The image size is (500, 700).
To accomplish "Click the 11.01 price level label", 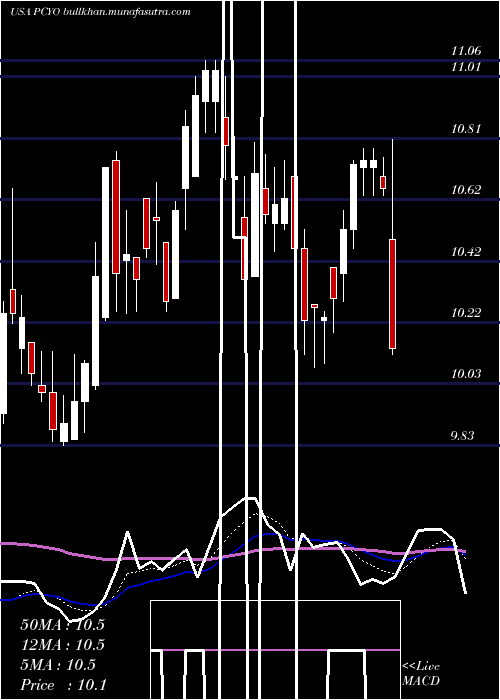I will point(467,67).
